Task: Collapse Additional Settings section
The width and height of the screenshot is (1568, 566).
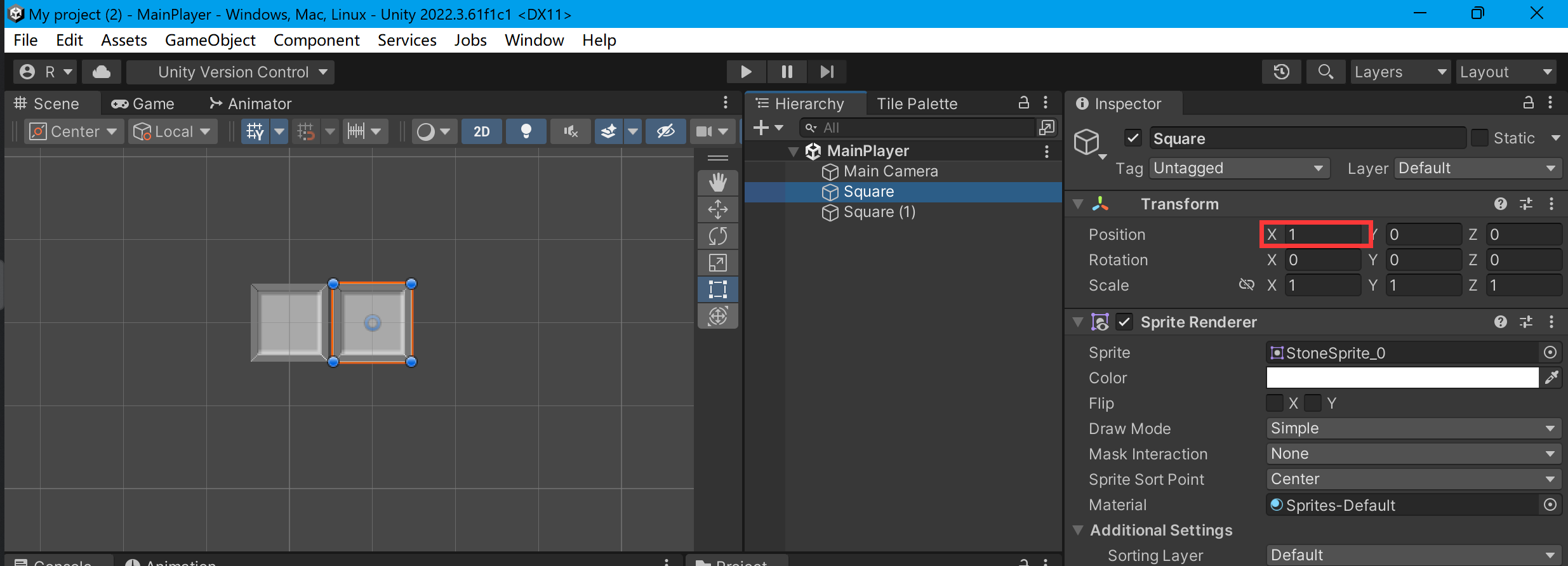Action: click(x=1078, y=530)
